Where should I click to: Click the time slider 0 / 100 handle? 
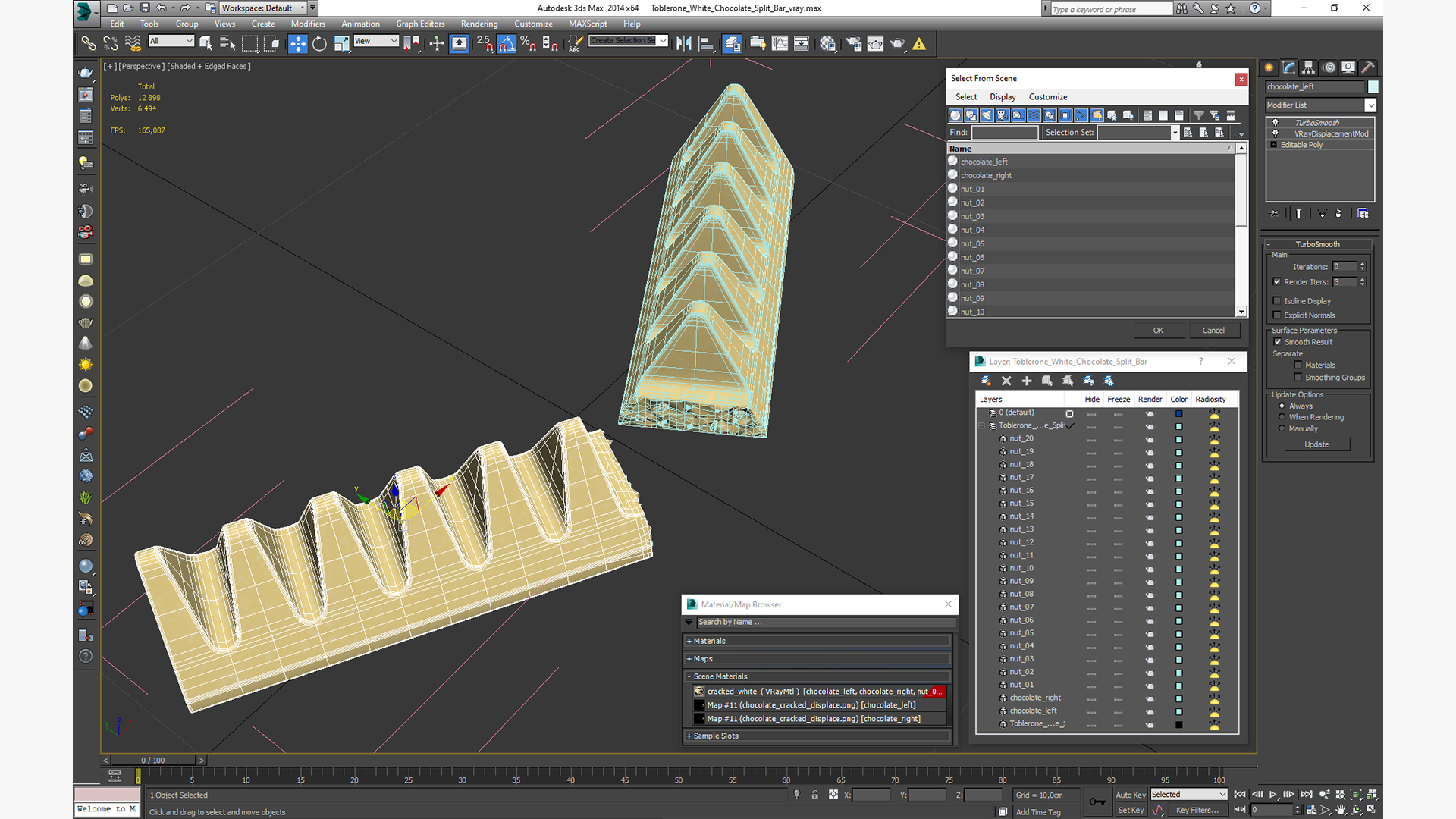point(152,760)
